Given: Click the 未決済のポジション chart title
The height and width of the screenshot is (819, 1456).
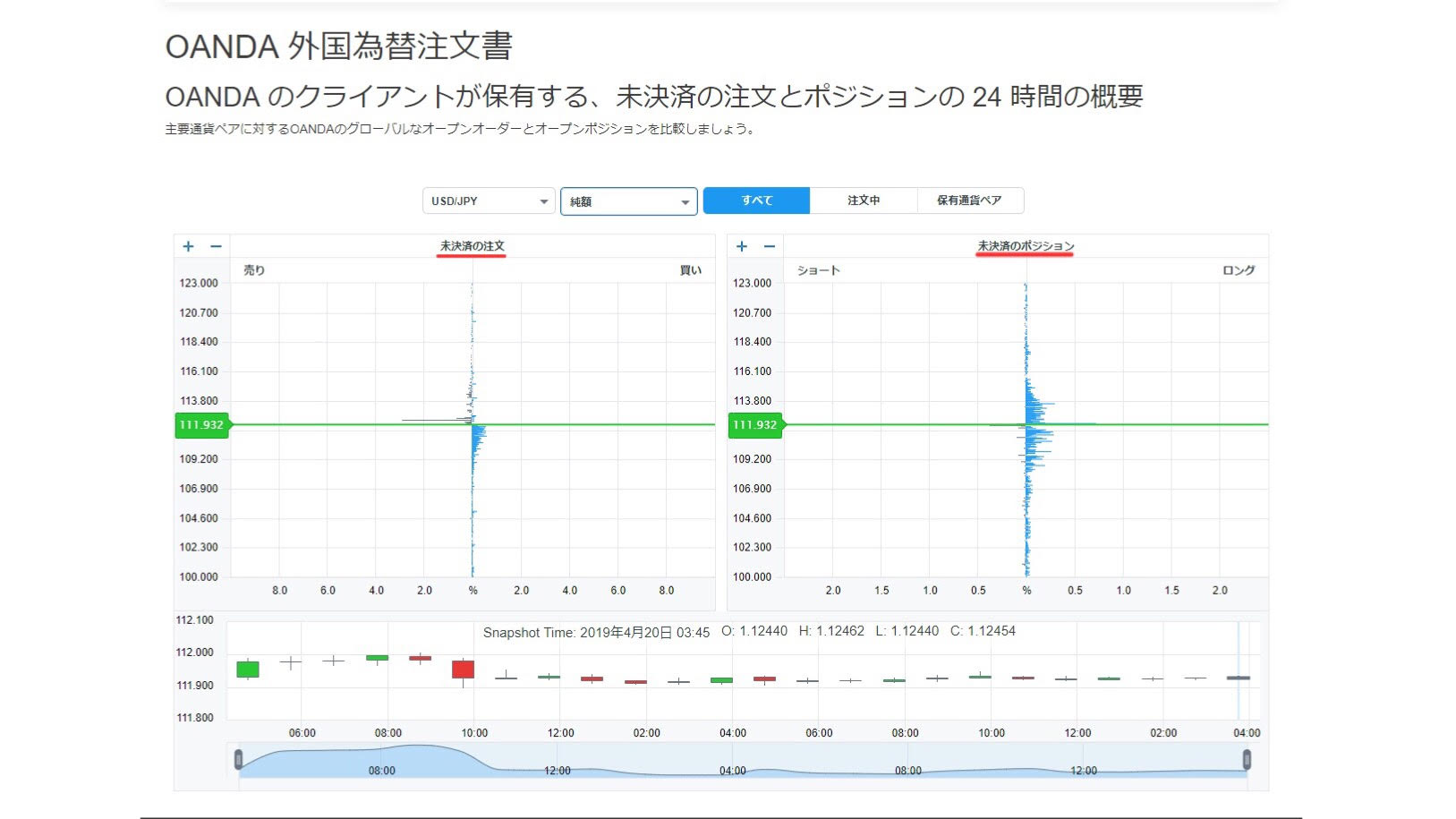Looking at the screenshot, I should click(1026, 246).
